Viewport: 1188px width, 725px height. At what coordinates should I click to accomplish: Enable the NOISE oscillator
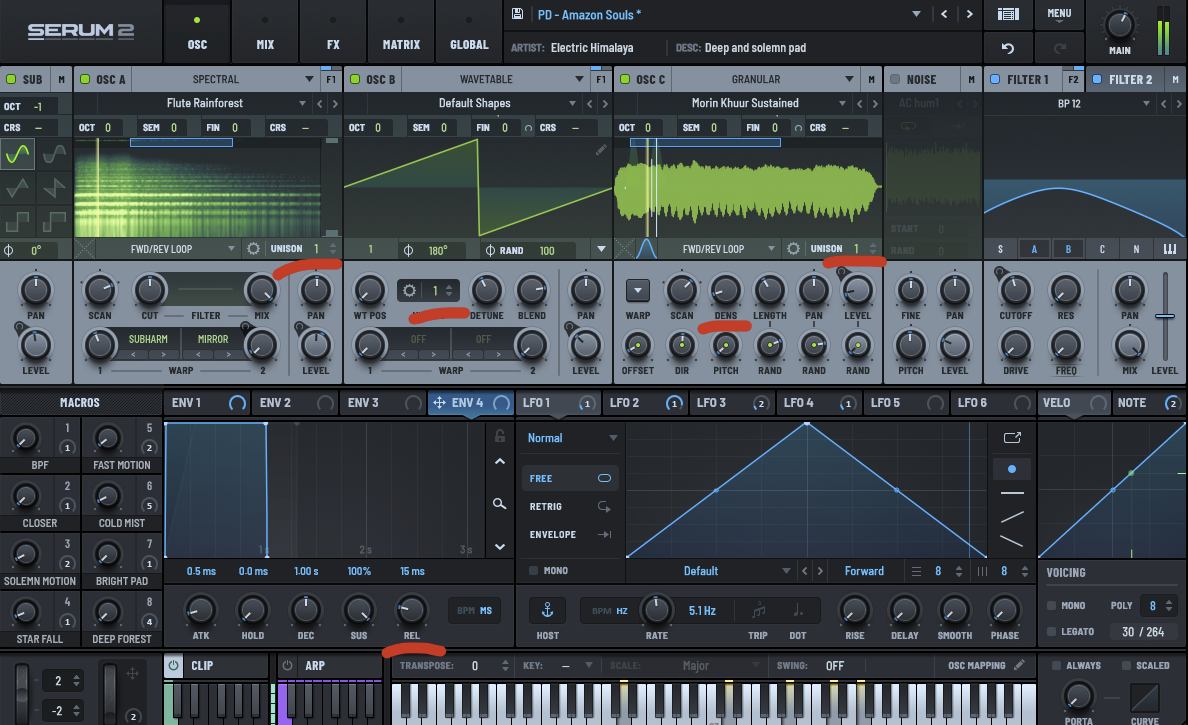click(895, 79)
